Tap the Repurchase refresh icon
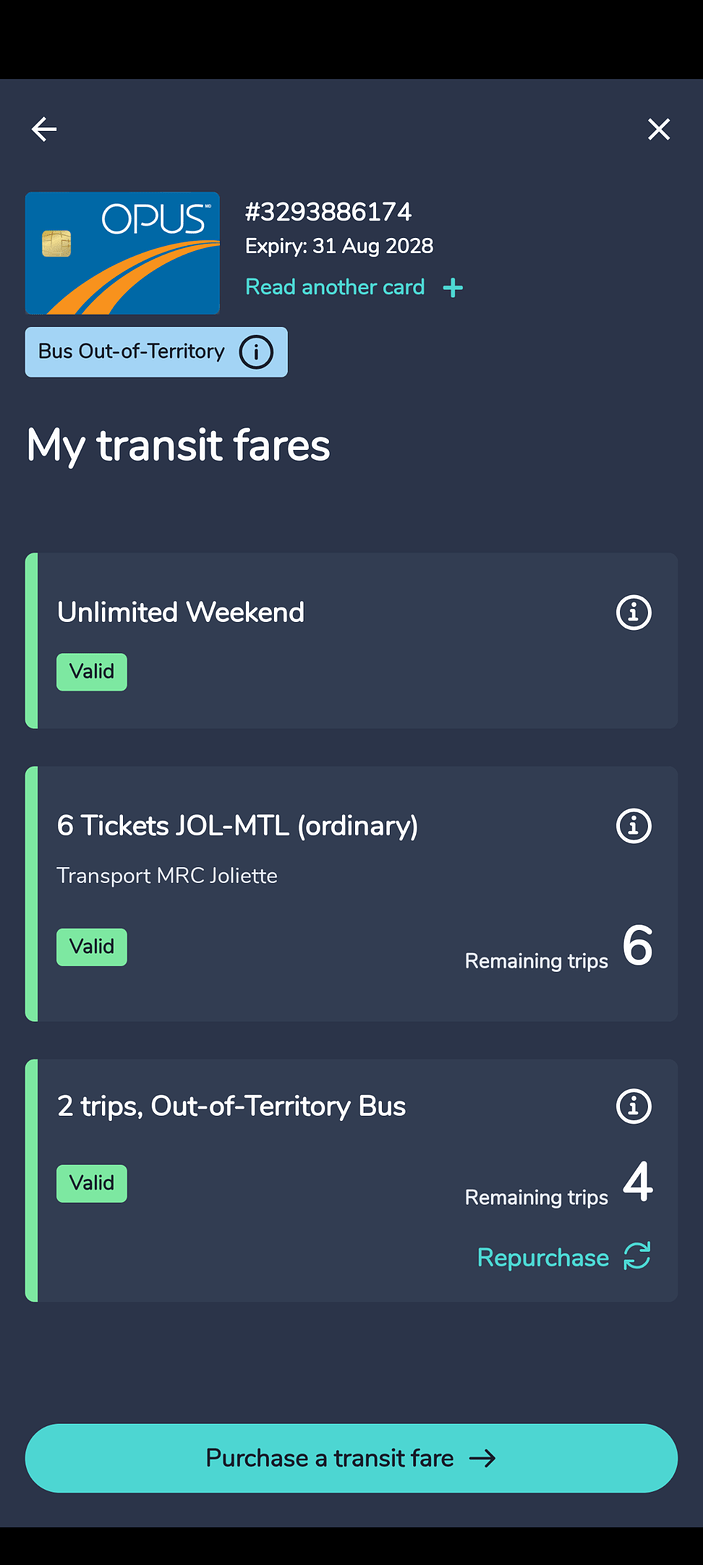Image resolution: width=703 pixels, height=1565 pixels. coord(637,1256)
